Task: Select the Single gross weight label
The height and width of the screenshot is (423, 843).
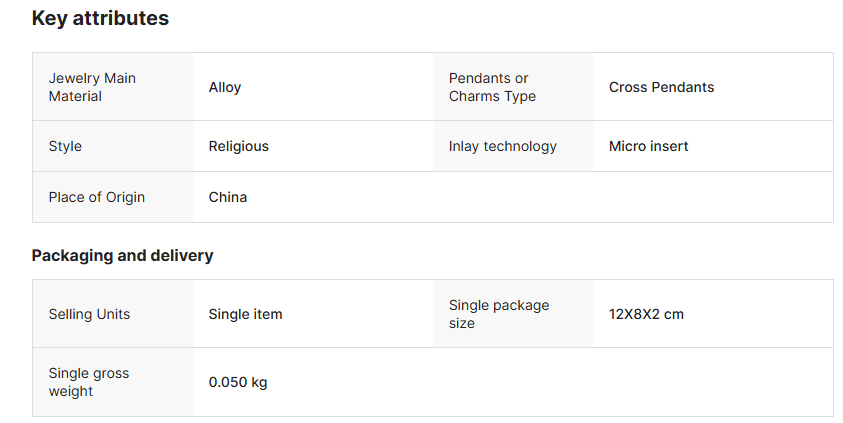Action: pos(89,382)
